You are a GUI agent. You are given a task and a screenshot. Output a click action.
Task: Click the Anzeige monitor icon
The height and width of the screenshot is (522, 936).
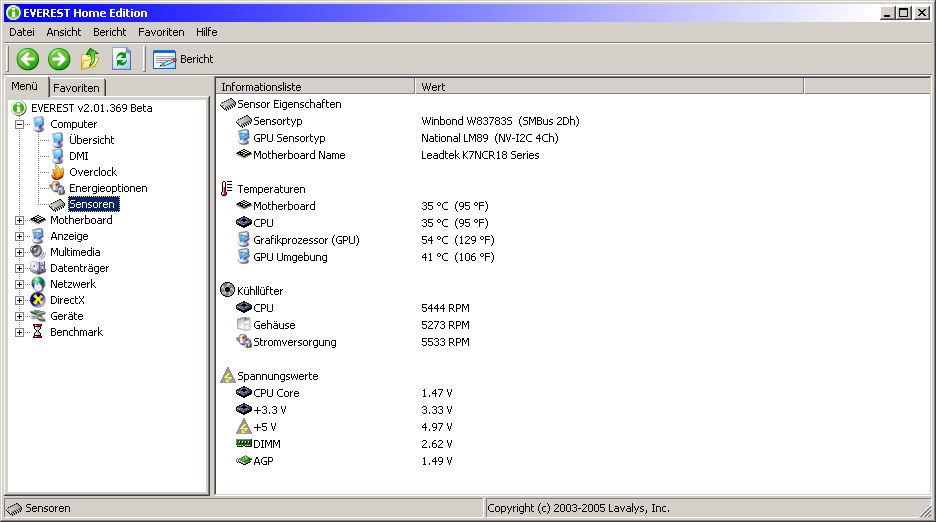tap(38, 236)
